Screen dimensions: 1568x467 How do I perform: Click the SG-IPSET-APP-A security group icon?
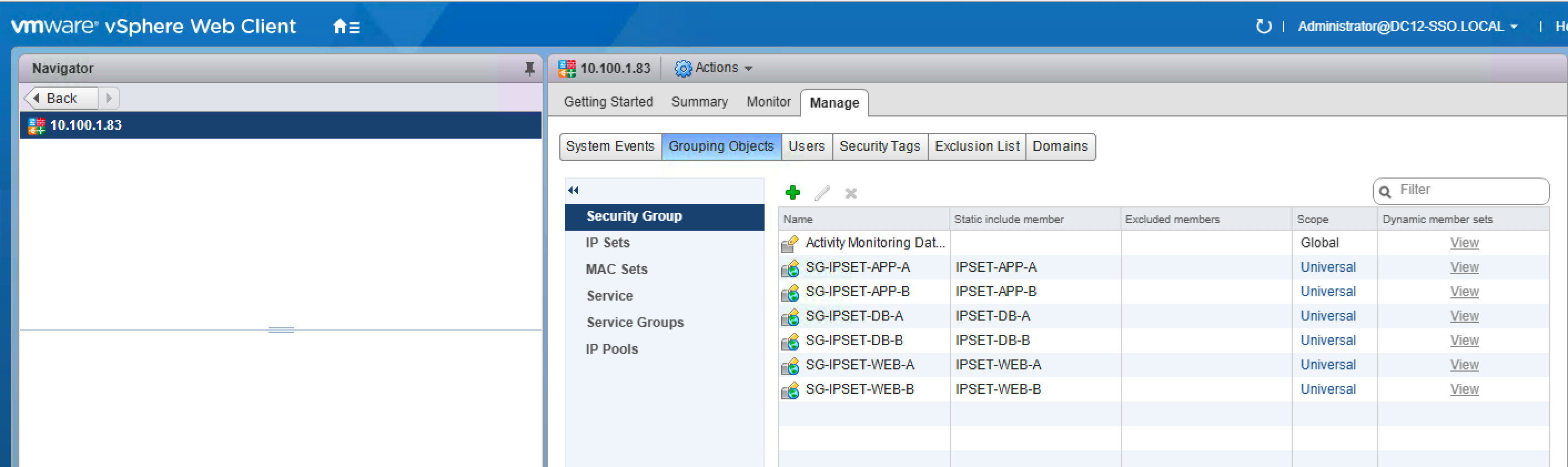(790, 268)
